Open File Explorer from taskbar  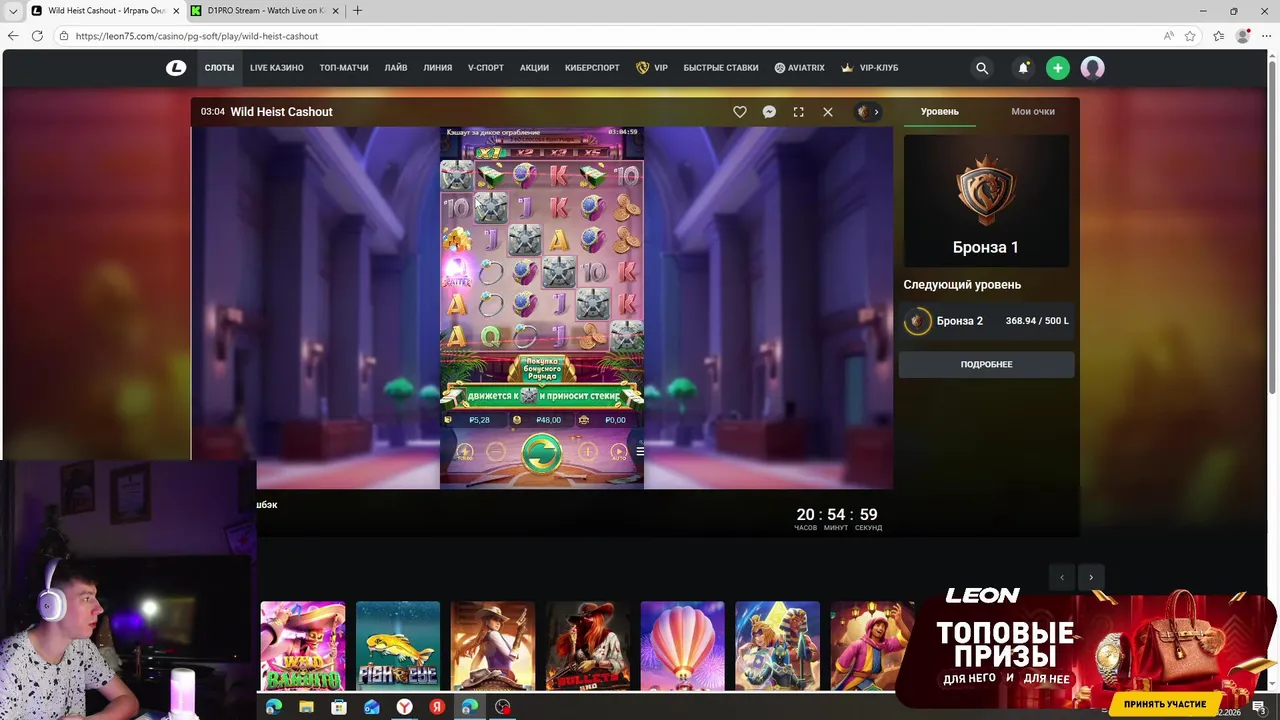coord(306,707)
